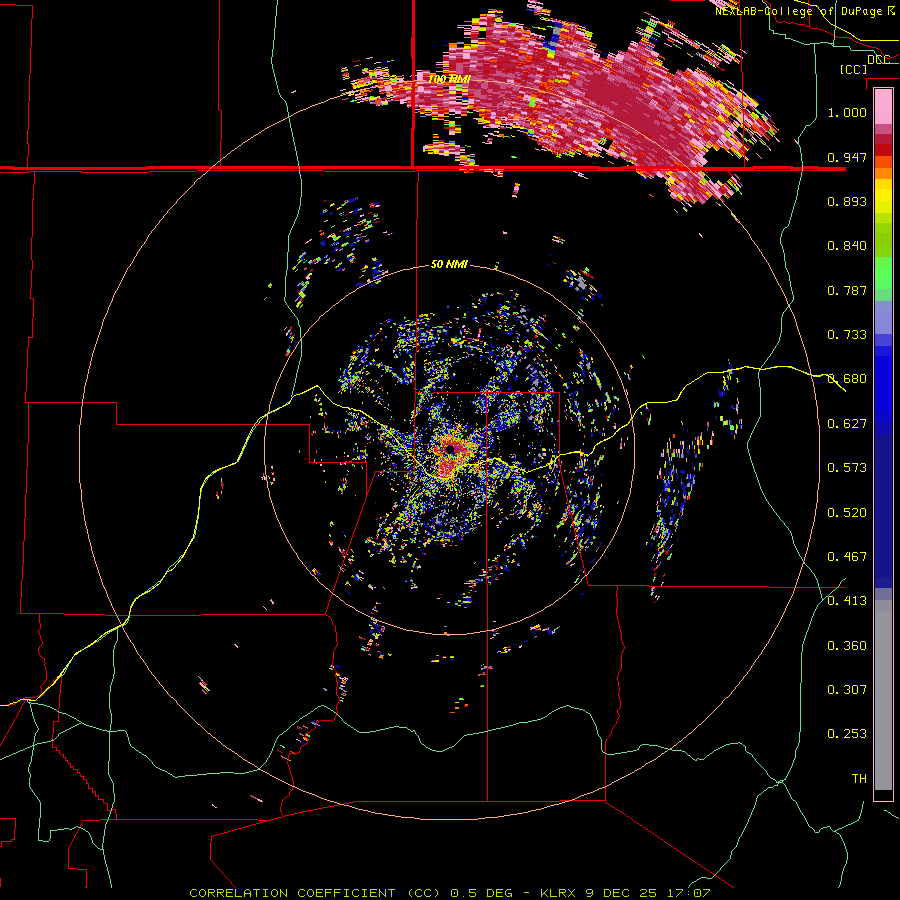Select the 0.627 scale value
This screenshot has height=900, width=900.
point(847,424)
